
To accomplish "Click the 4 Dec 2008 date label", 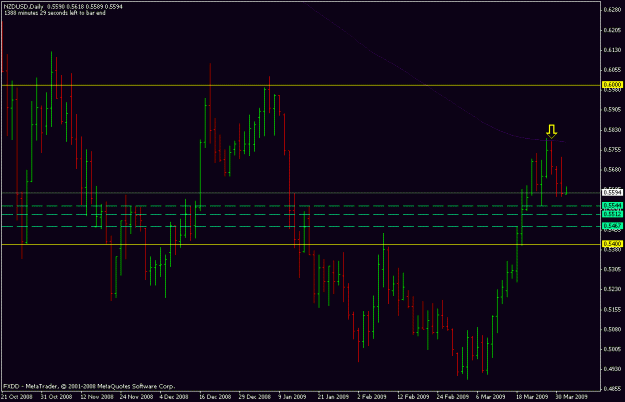I will 174,397.
